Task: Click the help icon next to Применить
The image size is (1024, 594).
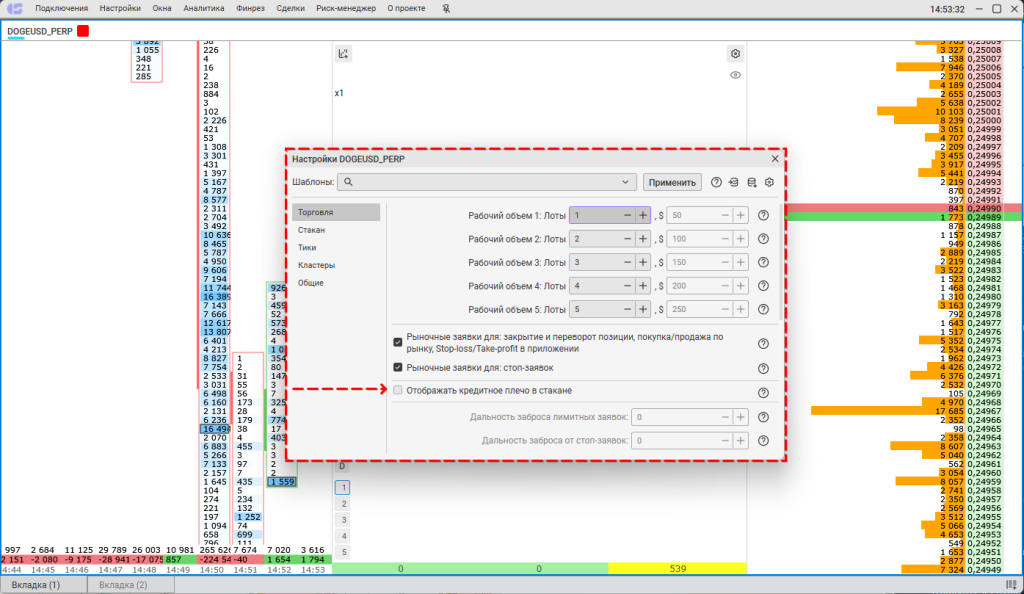Action: point(716,182)
